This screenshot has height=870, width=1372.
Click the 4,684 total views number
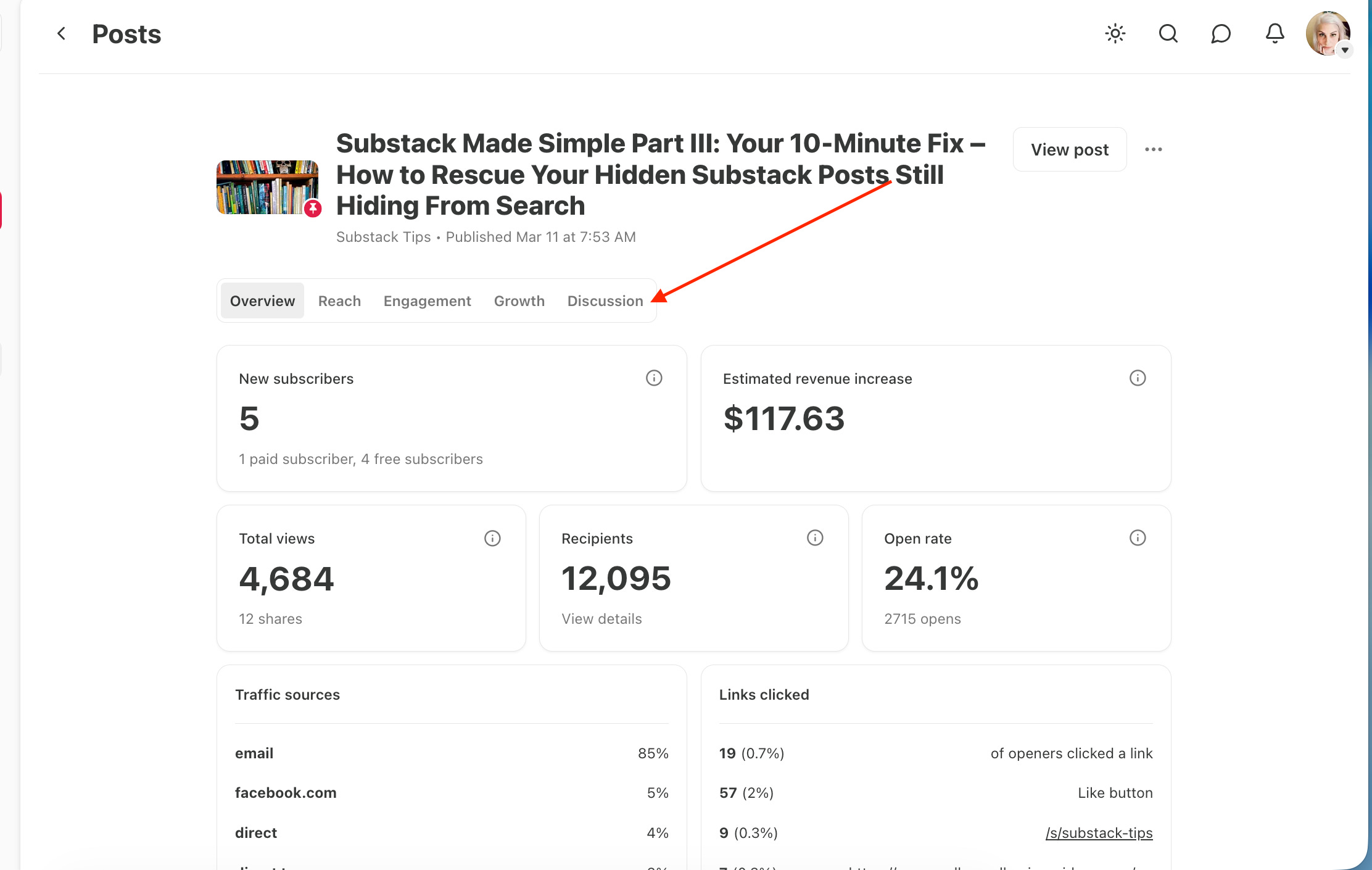286,579
